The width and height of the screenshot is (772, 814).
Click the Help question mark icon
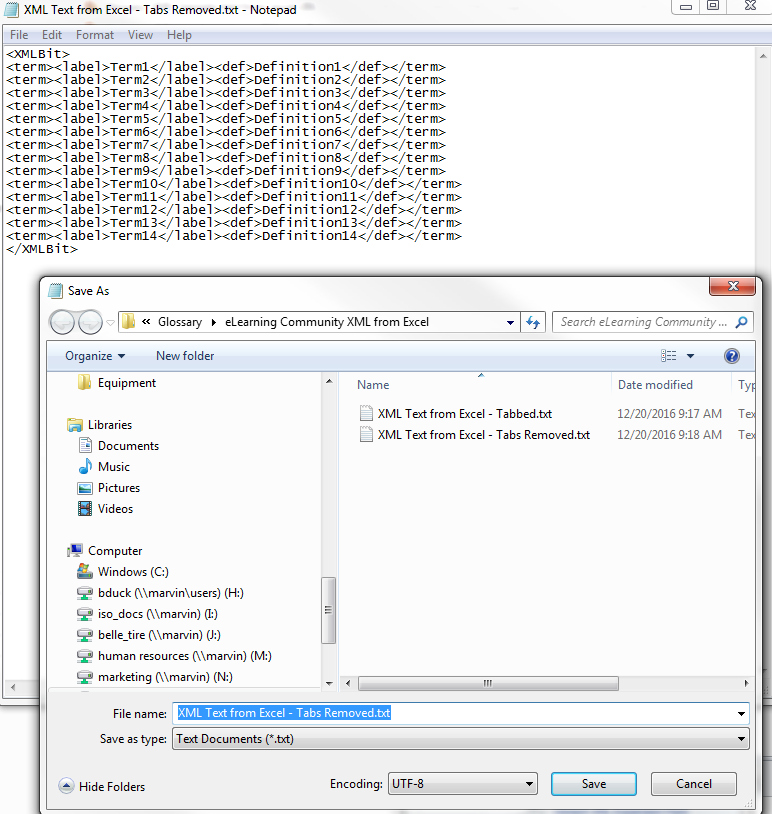(731, 356)
